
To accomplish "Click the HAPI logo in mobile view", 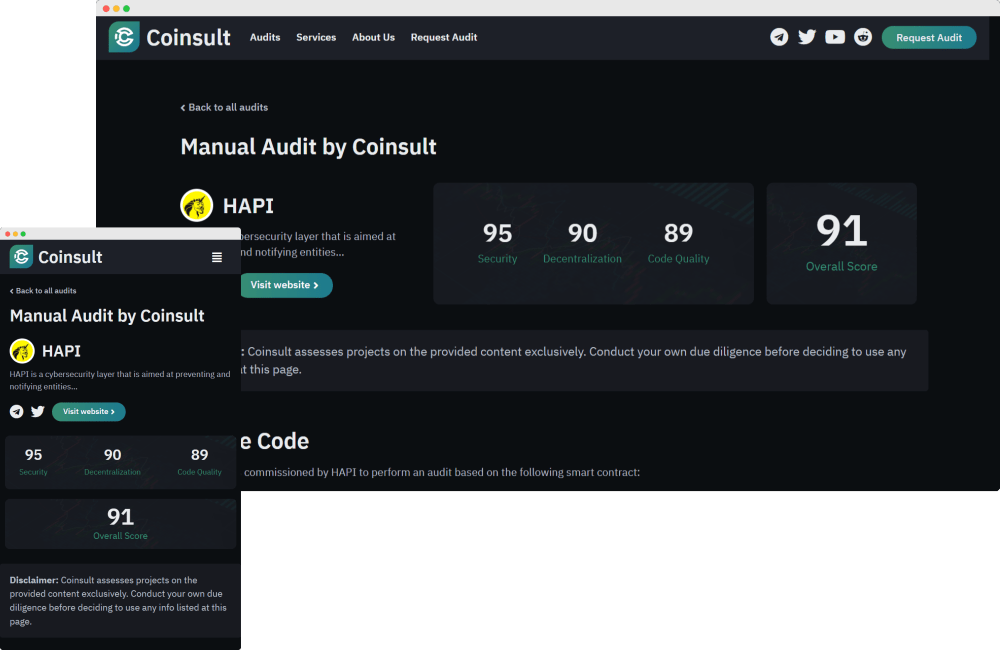I will point(22,351).
